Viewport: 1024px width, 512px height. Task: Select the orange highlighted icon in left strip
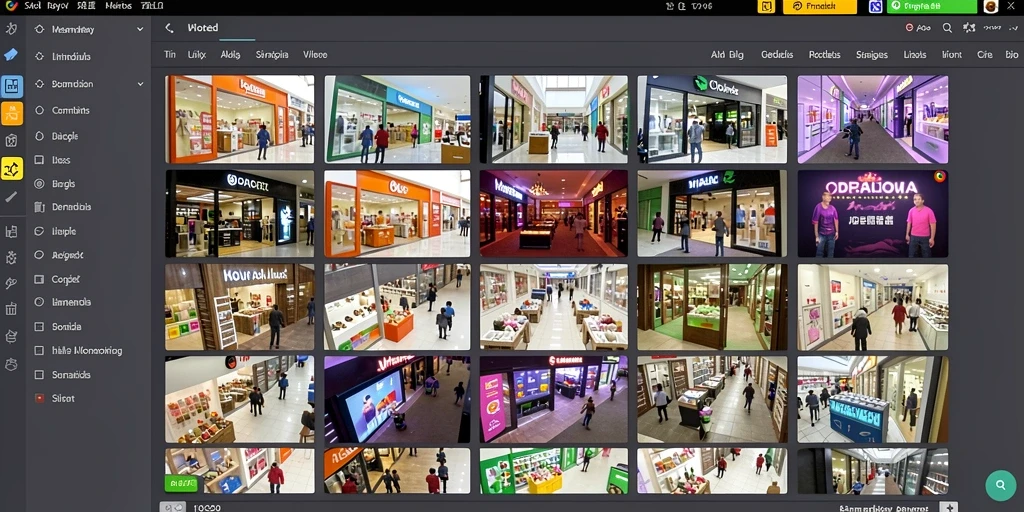(x=12, y=114)
